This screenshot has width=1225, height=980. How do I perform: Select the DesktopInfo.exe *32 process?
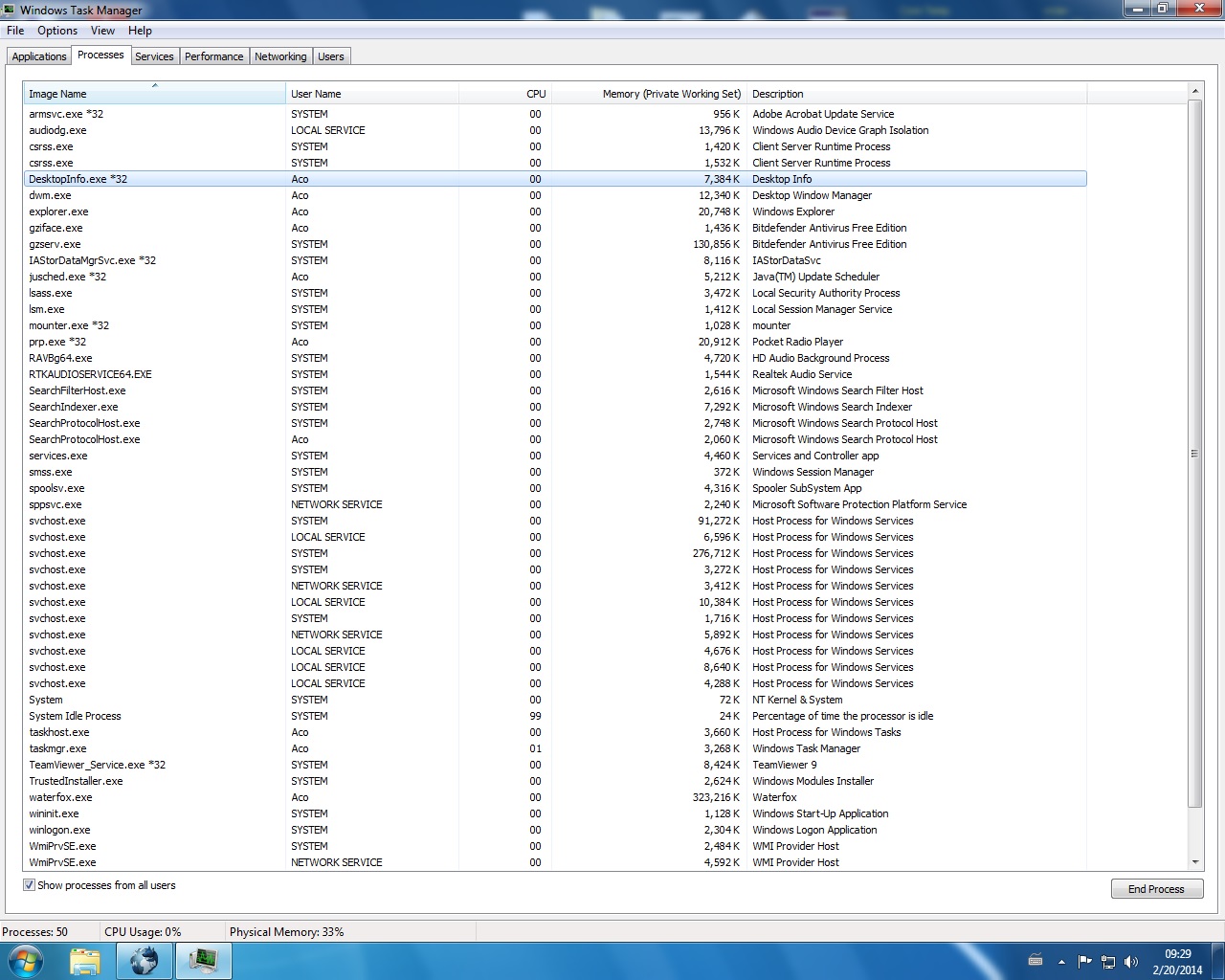(x=555, y=179)
